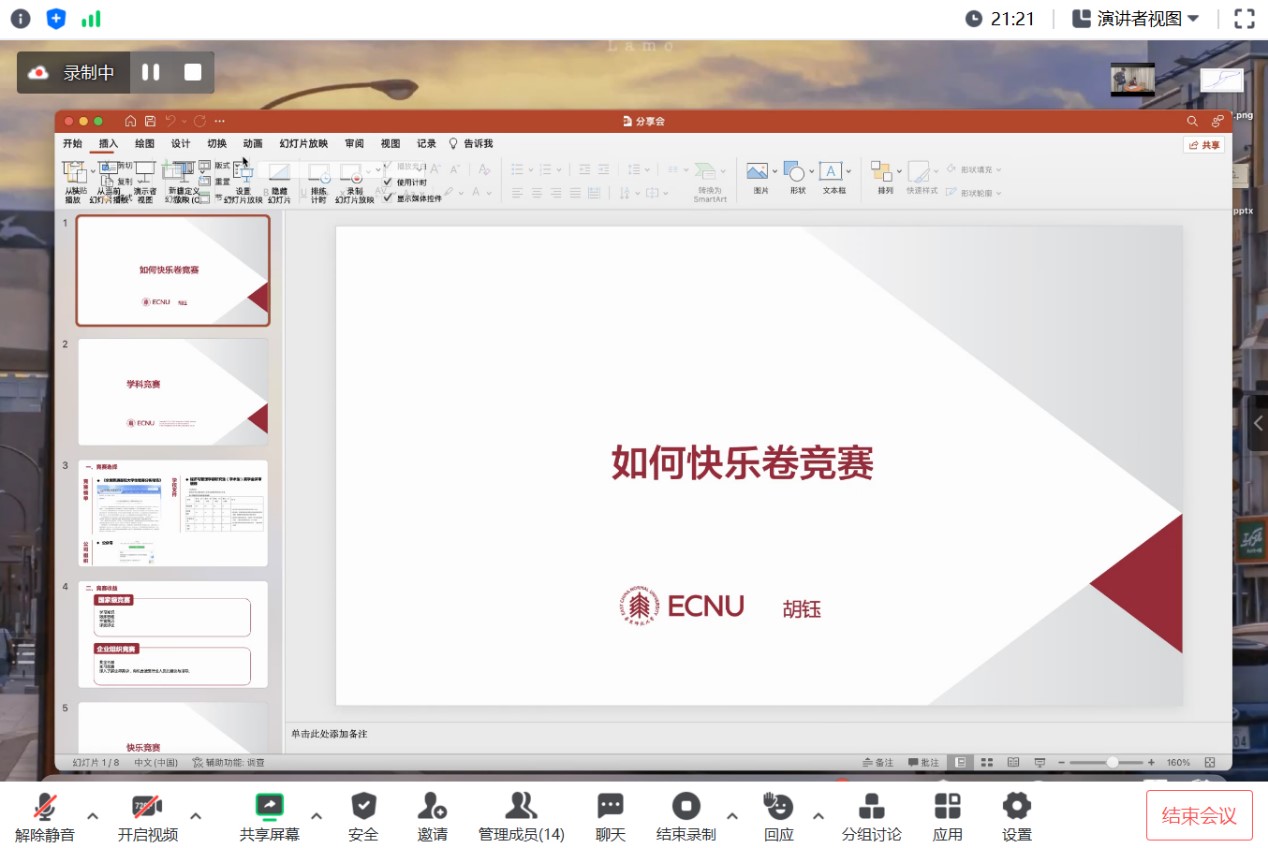Expand the Presenter View (演讲者视图) dropdown
The width and height of the screenshot is (1268, 848).
[x=1136, y=18]
